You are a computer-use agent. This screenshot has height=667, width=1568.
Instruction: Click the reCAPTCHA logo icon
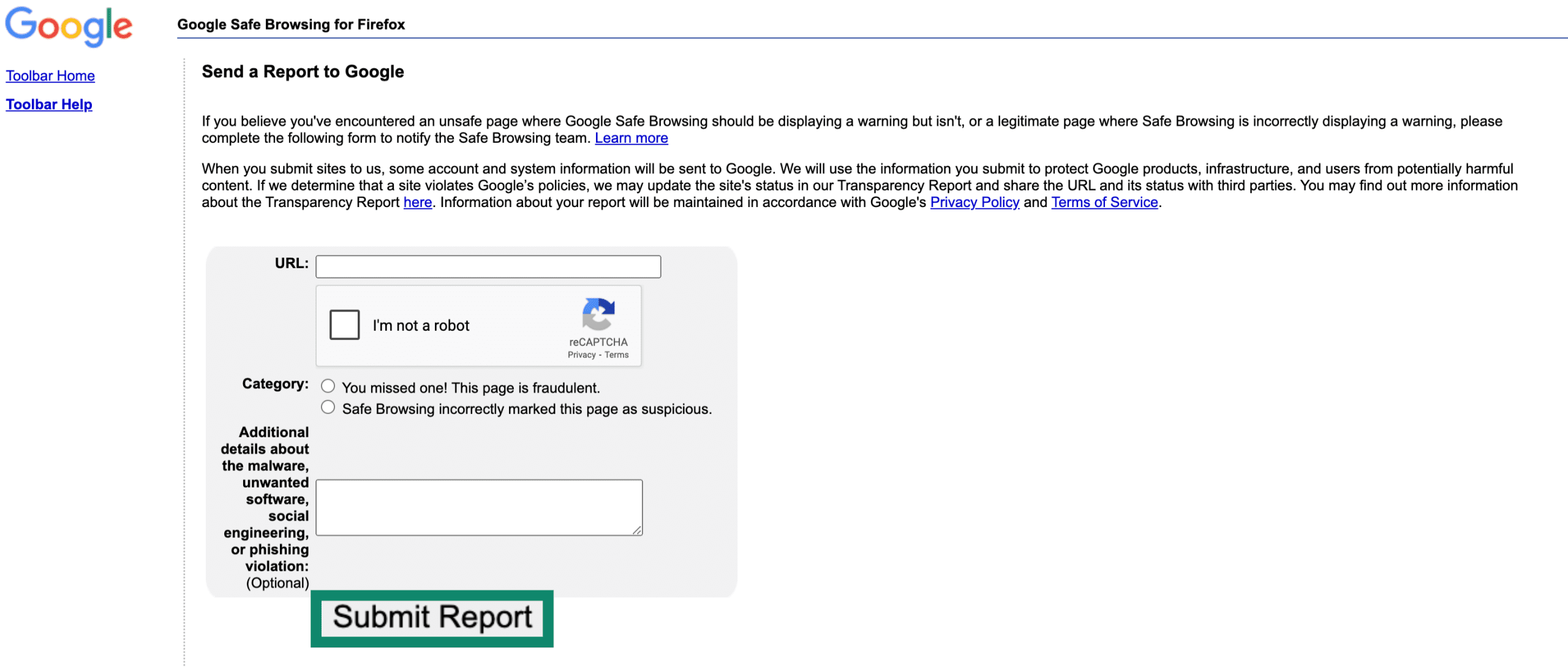598,314
